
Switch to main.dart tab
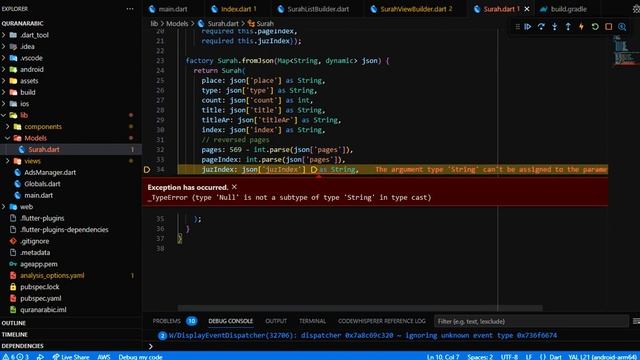pos(173,9)
